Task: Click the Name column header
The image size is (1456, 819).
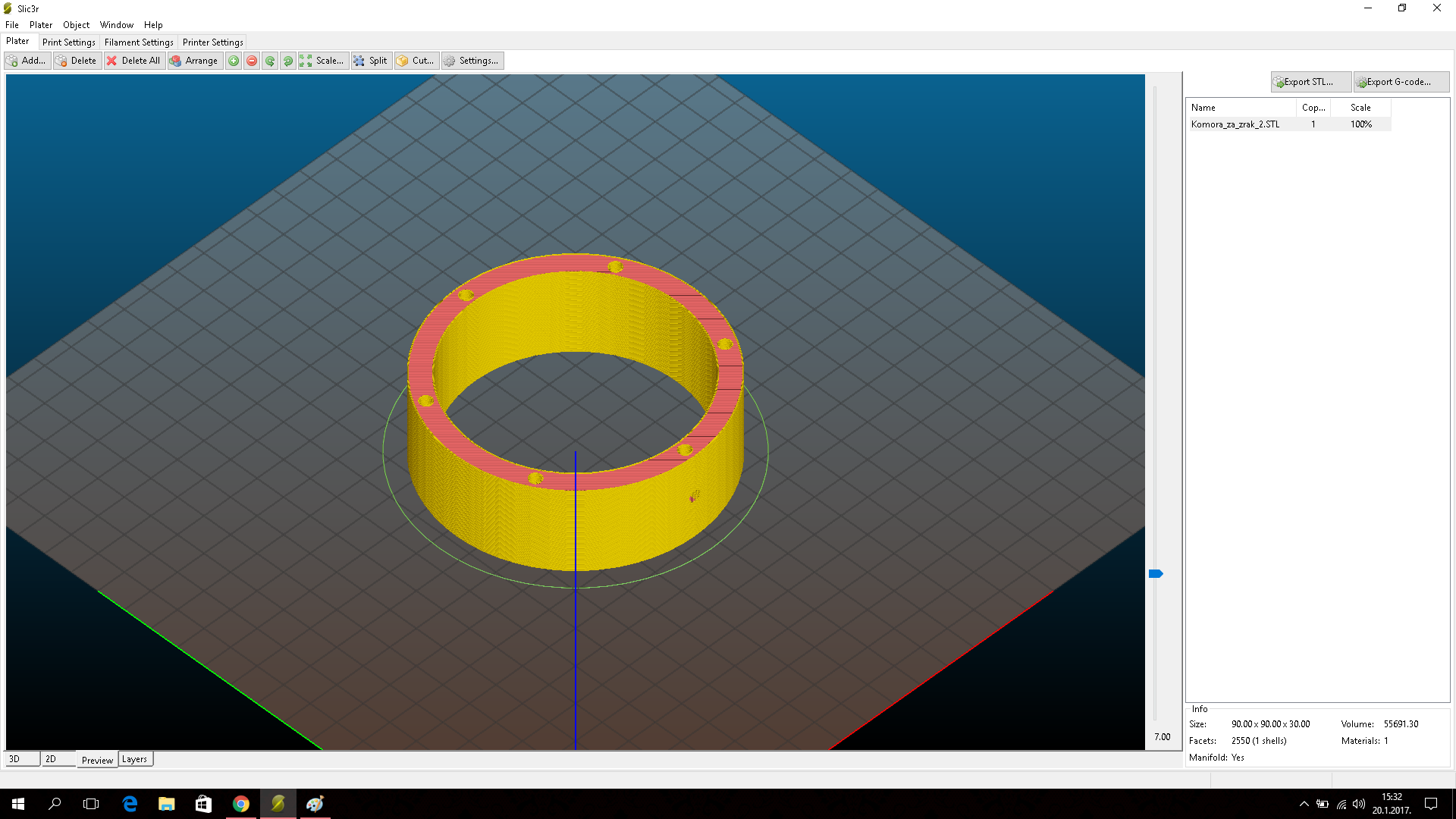Action: [1241, 108]
